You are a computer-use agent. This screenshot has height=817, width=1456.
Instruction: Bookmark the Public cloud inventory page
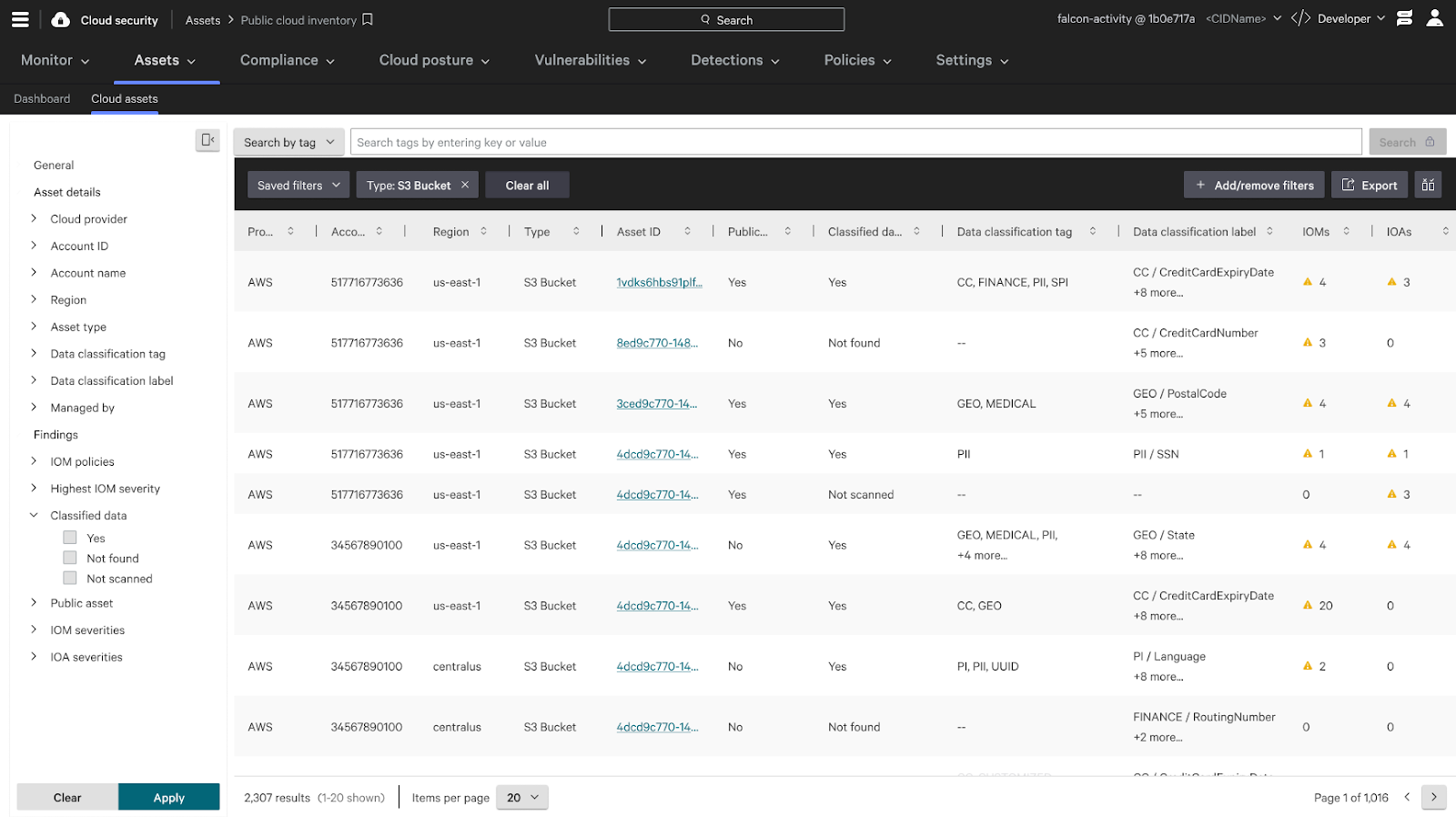click(x=368, y=19)
